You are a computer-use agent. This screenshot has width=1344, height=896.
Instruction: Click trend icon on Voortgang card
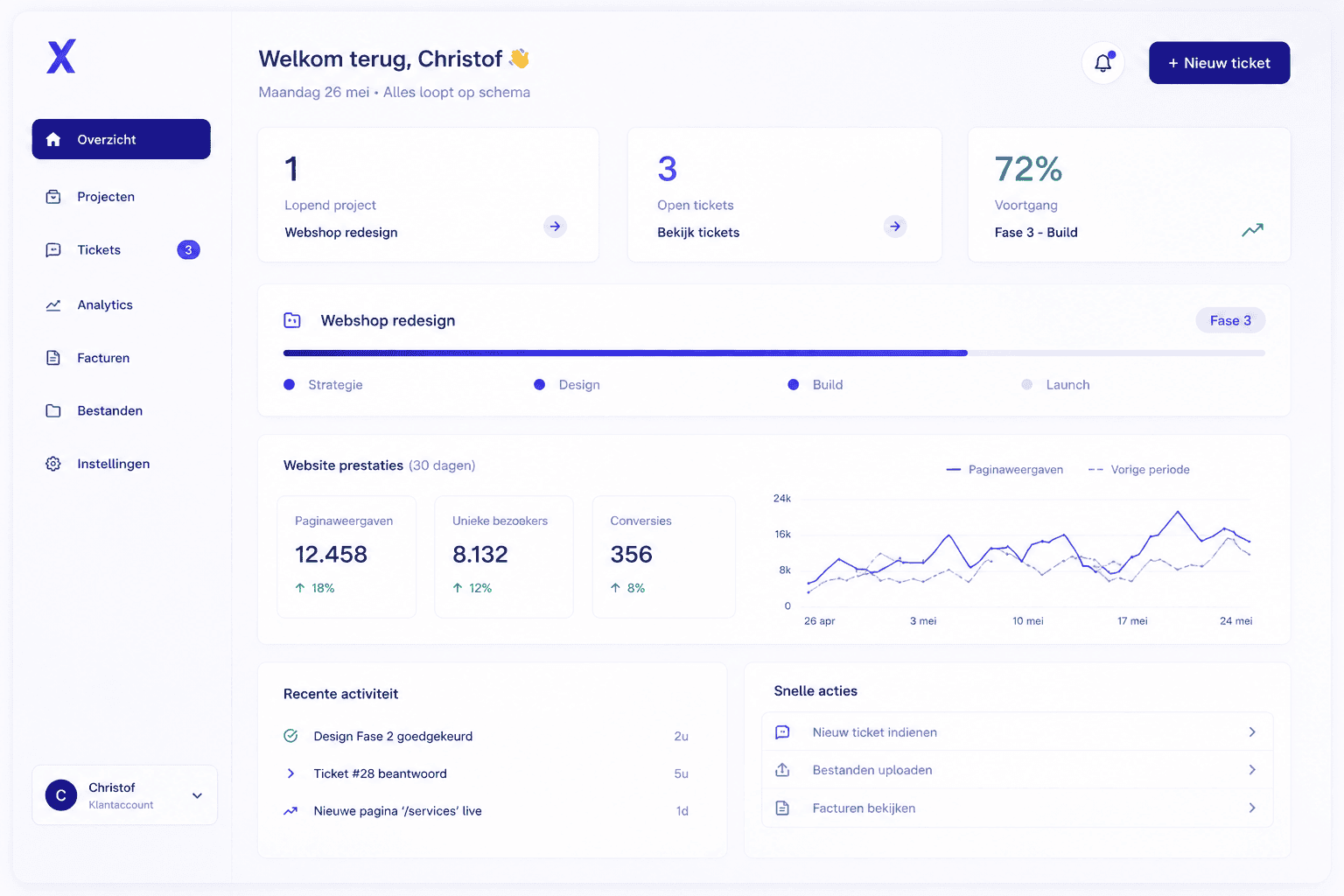click(1252, 230)
